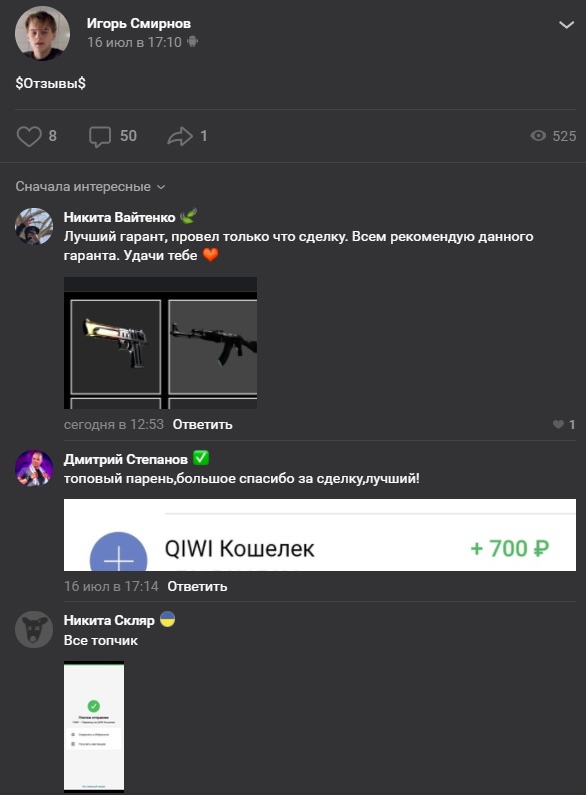Open Никита Скляр name link
Image resolution: width=586 pixels, height=795 pixels.
tap(108, 620)
